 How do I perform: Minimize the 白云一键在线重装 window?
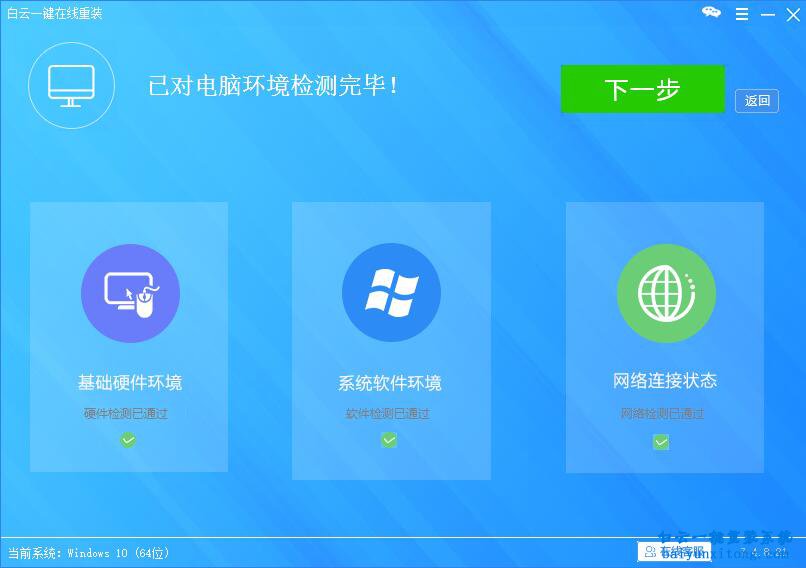(767, 14)
